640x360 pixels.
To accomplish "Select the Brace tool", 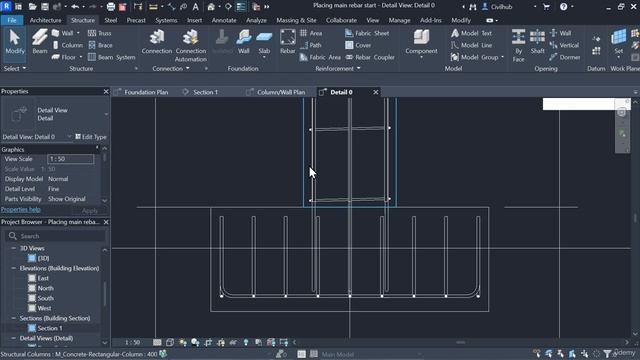I will tap(100, 45).
